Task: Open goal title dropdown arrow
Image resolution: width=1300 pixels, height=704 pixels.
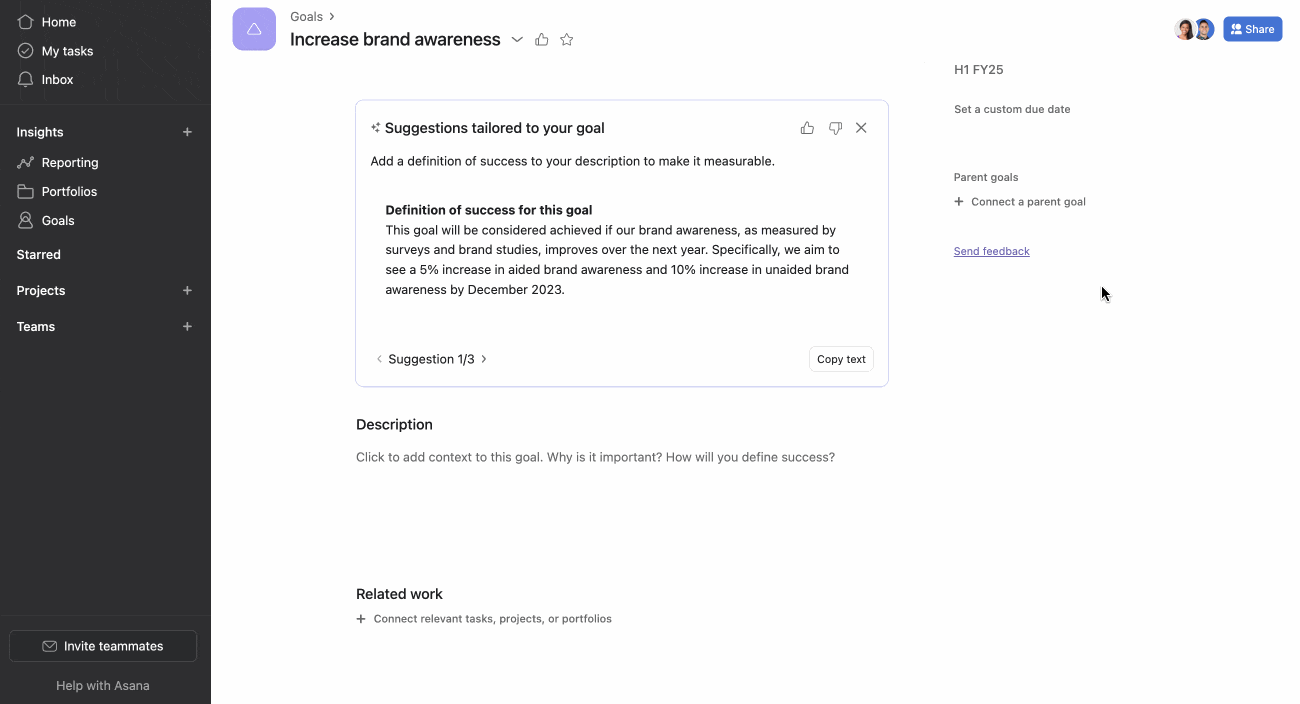Action: click(517, 40)
